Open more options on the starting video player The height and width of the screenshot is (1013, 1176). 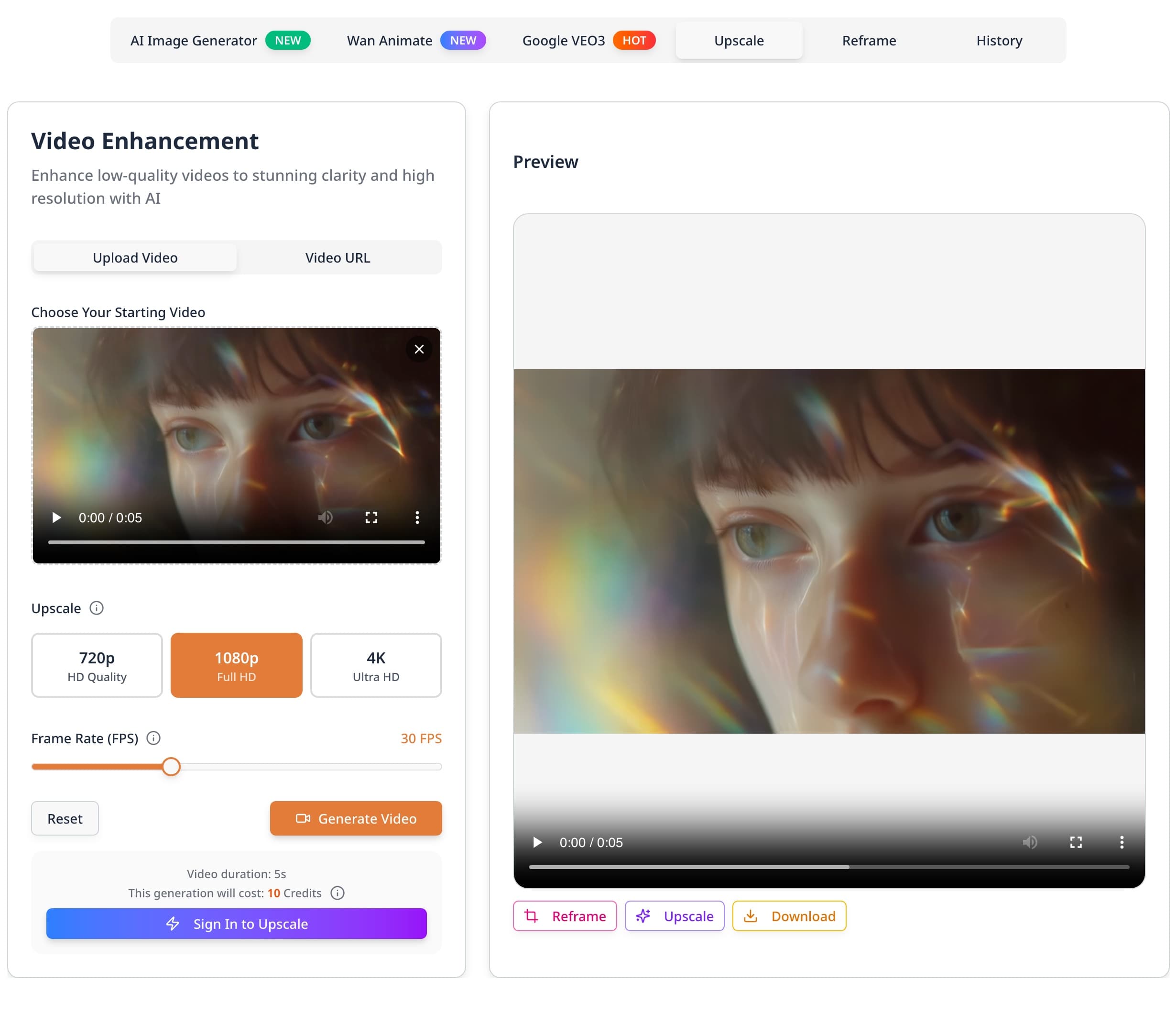pyautogui.click(x=417, y=518)
